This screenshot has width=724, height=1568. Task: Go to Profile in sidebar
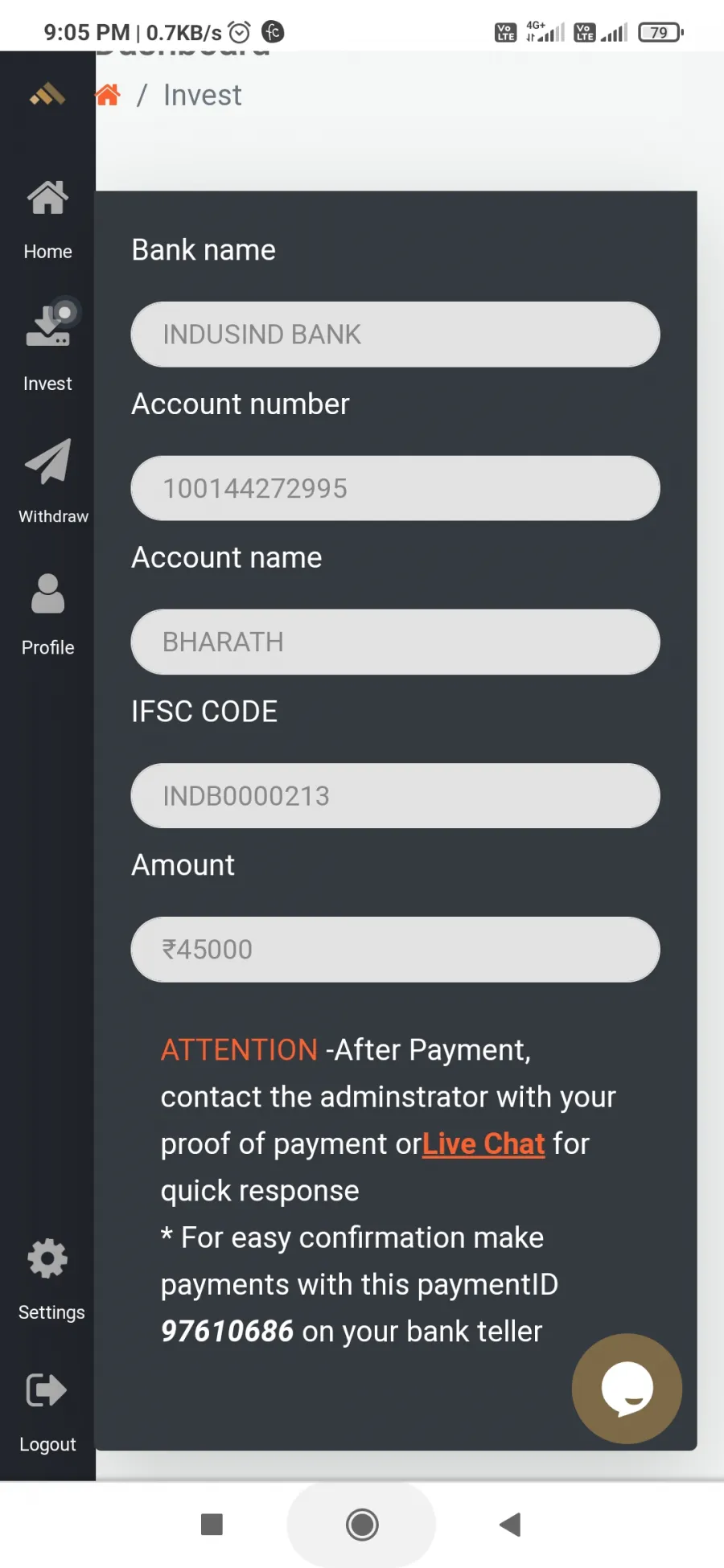47,593
